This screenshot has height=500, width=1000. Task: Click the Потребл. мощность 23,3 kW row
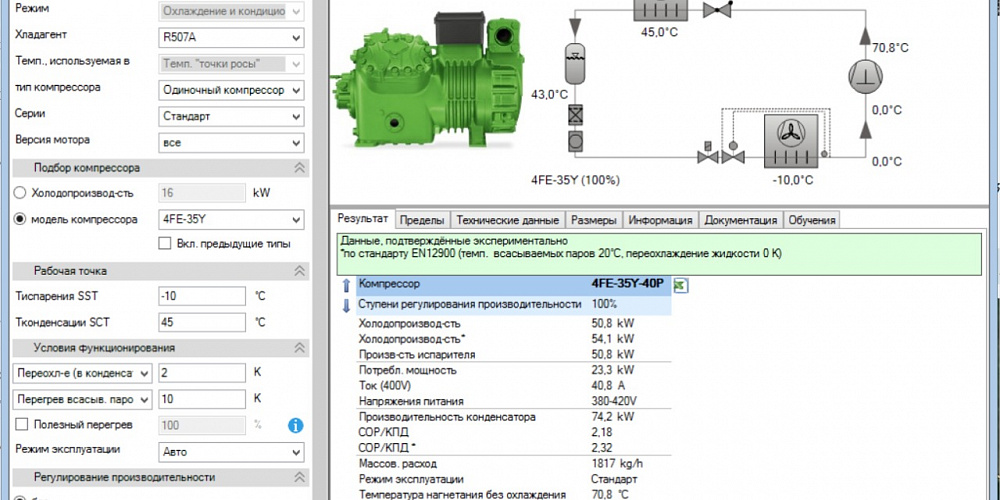coord(514,371)
